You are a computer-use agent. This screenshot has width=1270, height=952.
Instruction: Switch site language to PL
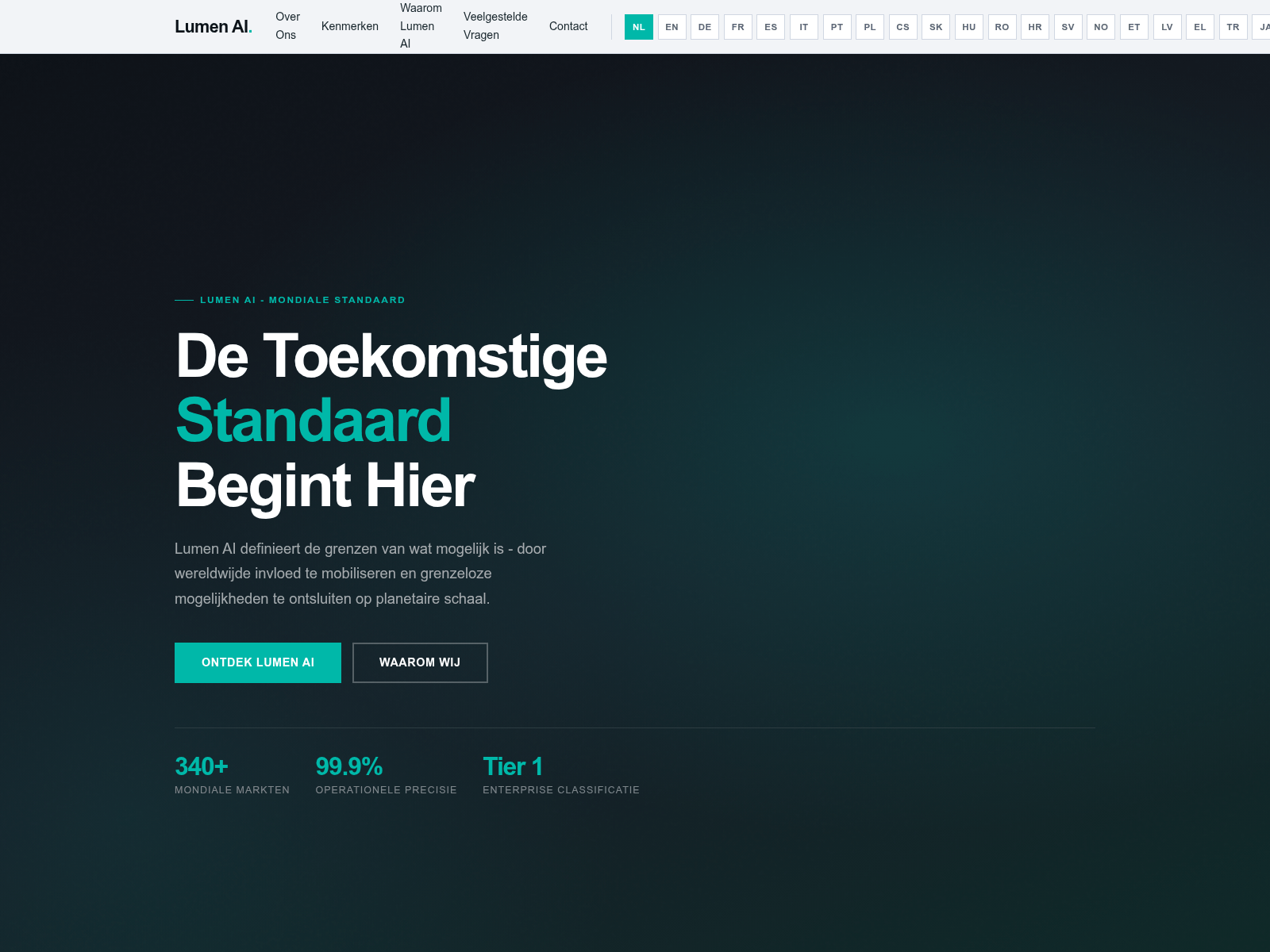(870, 27)
